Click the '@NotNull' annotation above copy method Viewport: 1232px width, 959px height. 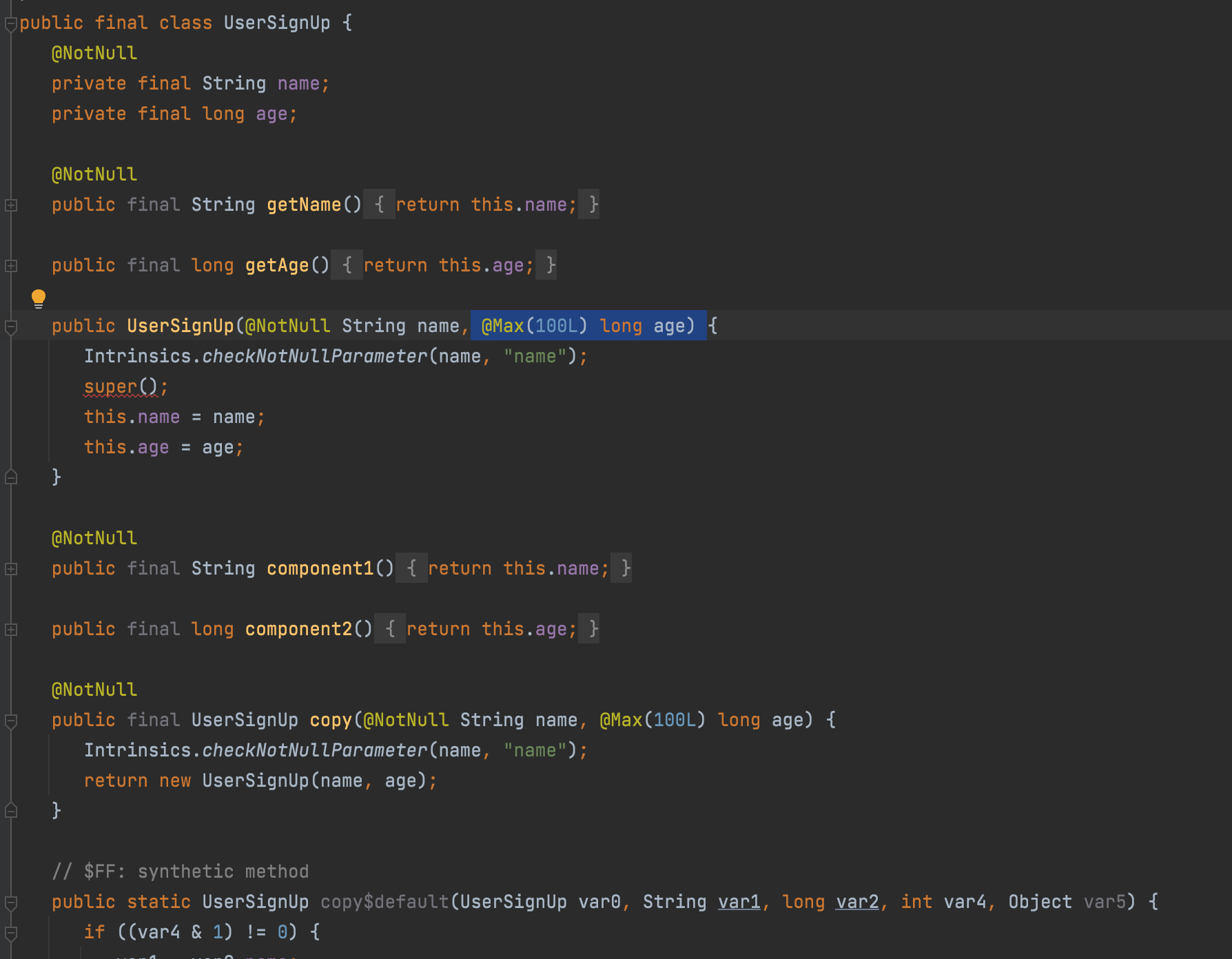94,690
